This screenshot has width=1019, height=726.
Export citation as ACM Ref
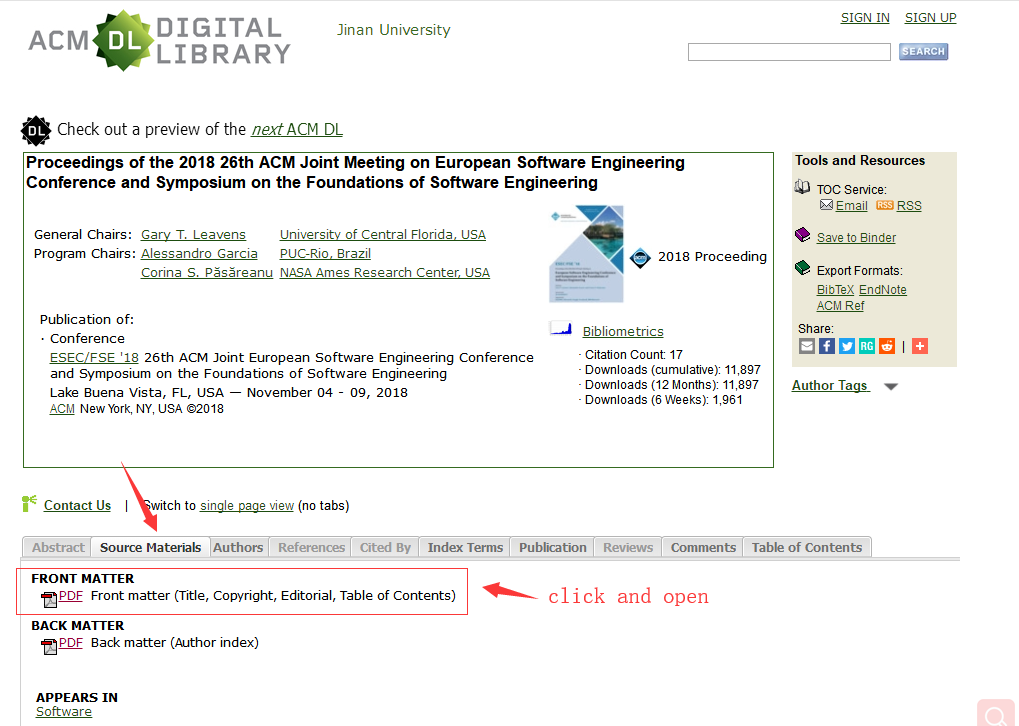pyautogui.click(x=840, y=306)
